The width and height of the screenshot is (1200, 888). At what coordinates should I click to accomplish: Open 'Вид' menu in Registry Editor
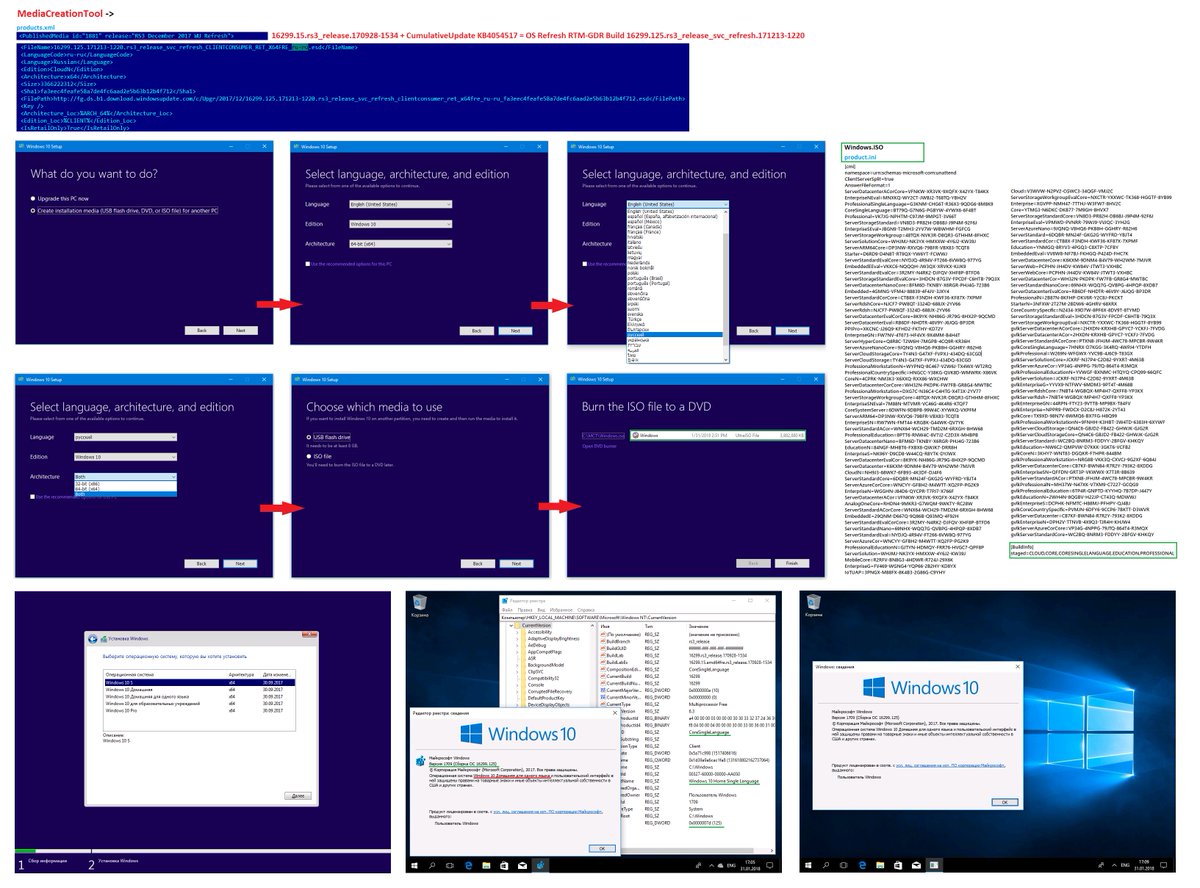pos(541,610)
